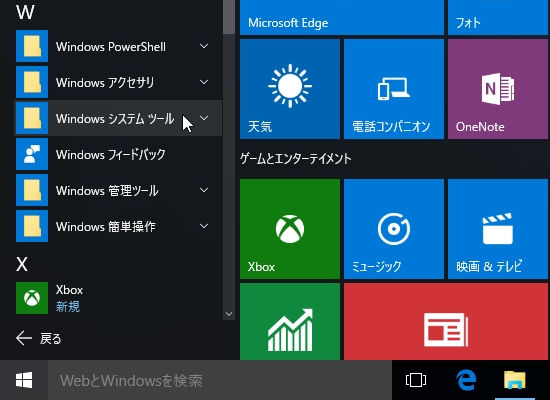Launch the Xbox app icon in the app list
The width and height of the screenshot is (550, 400).
tap(32, 298)
